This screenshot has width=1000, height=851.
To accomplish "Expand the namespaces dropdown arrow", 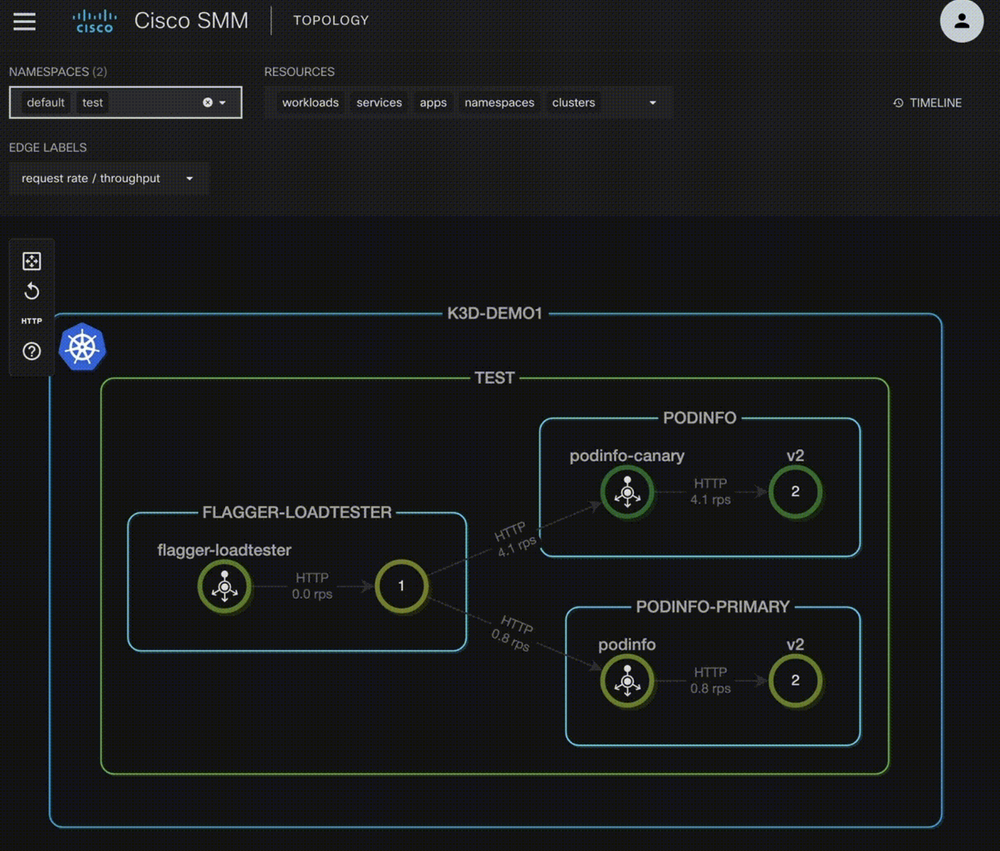I will 223,102.
